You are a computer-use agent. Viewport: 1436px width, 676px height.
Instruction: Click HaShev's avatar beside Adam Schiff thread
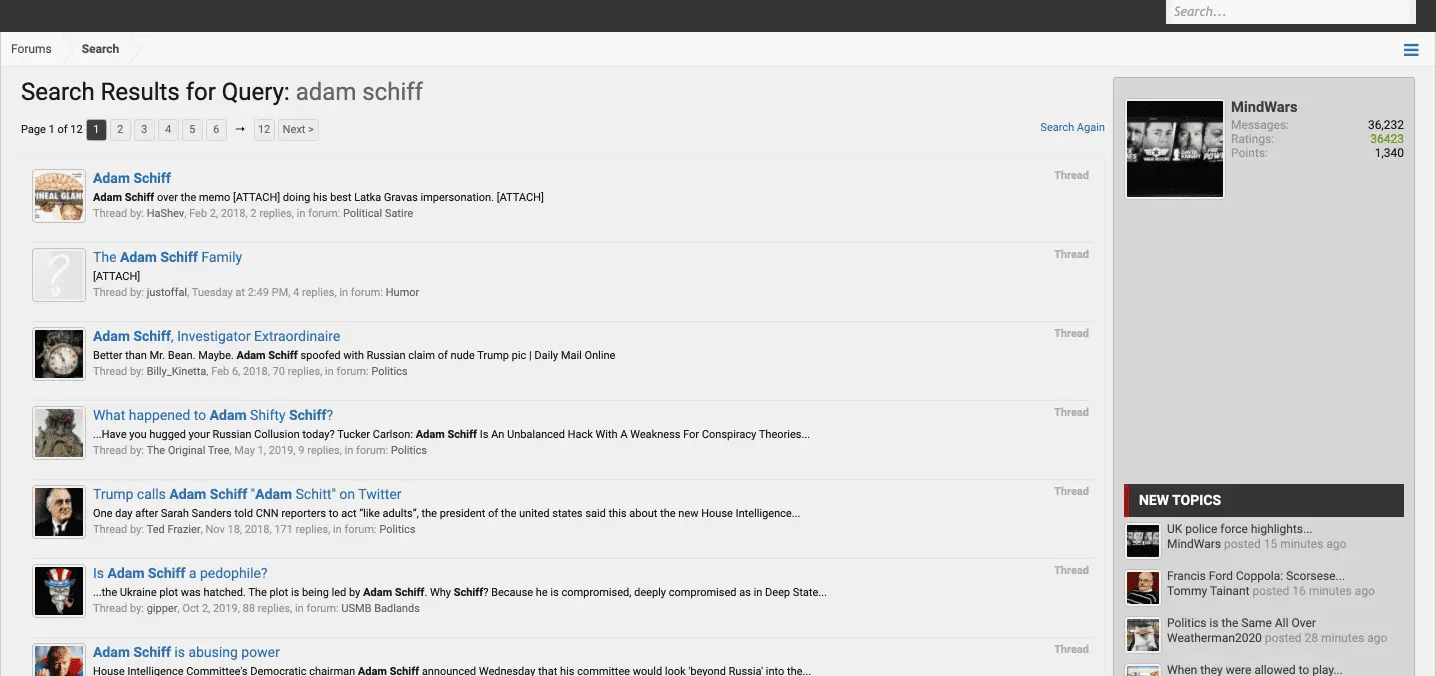tap(59, 195)
